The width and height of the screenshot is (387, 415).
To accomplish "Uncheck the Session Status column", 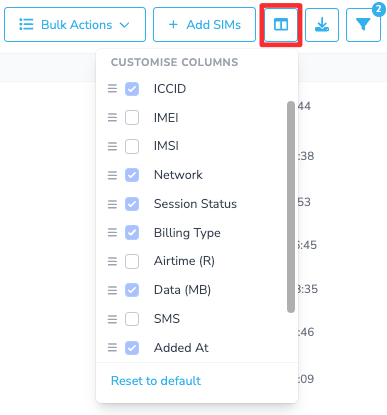I will click(x=132, y=204).
